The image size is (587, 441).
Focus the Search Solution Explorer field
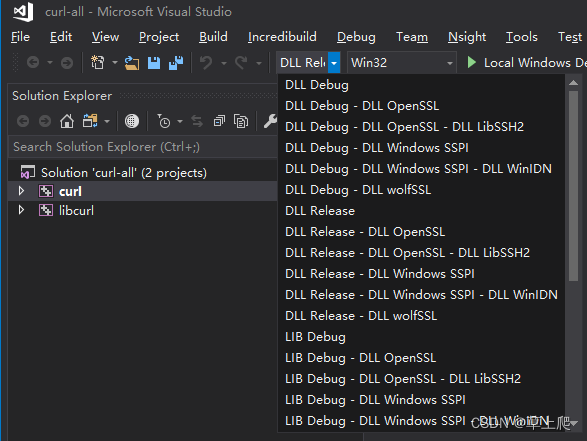pos(142,147)
